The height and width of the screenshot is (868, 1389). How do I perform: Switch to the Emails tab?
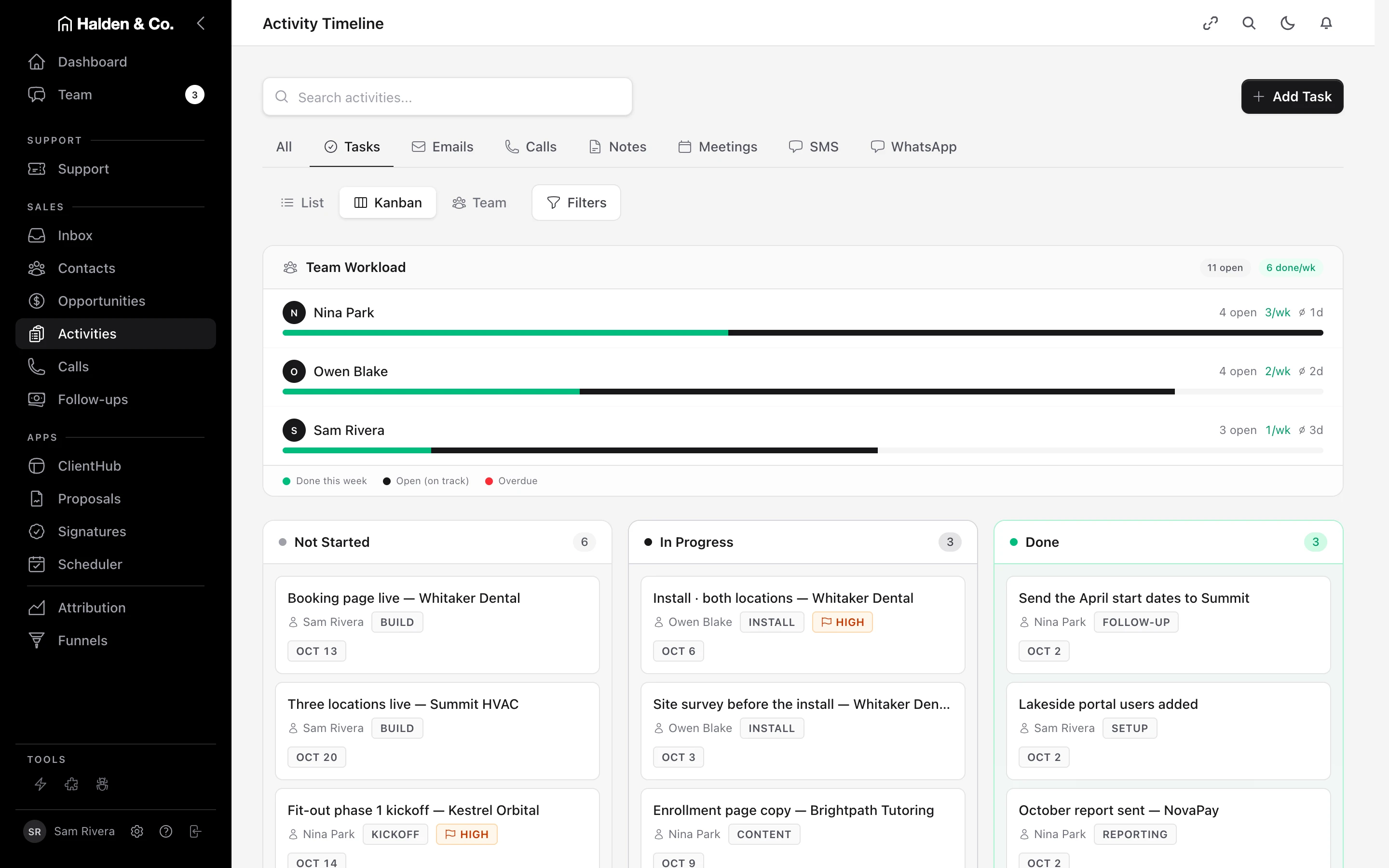coord(442,147)
